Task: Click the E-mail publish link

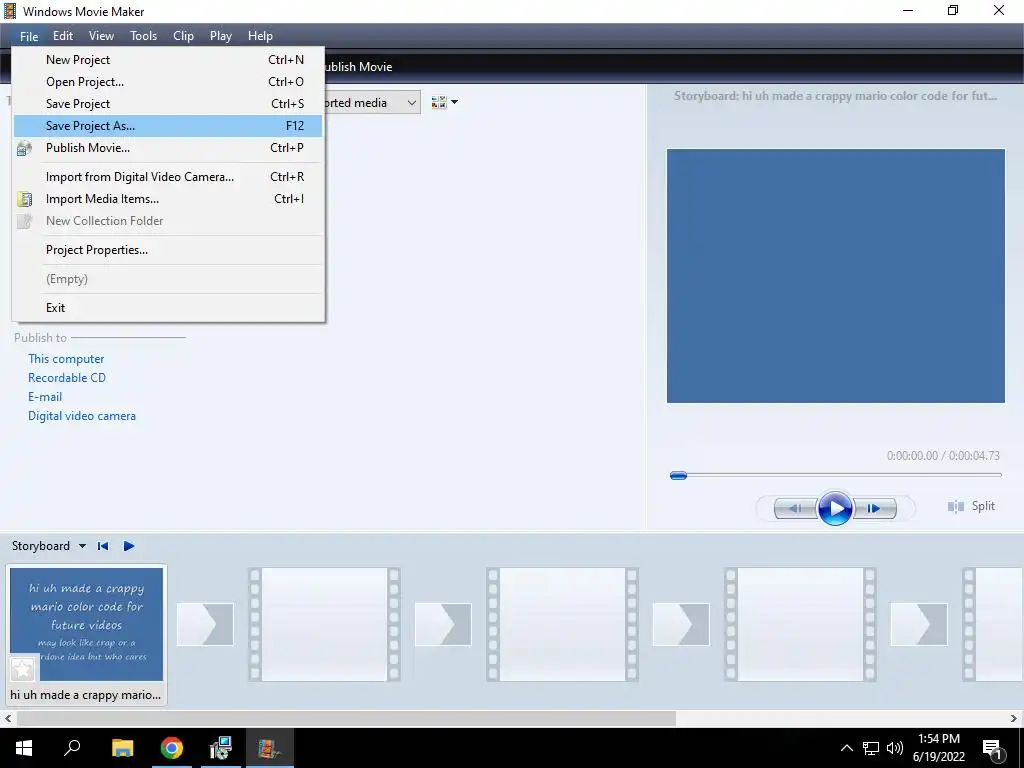Action: coord(45,396)
